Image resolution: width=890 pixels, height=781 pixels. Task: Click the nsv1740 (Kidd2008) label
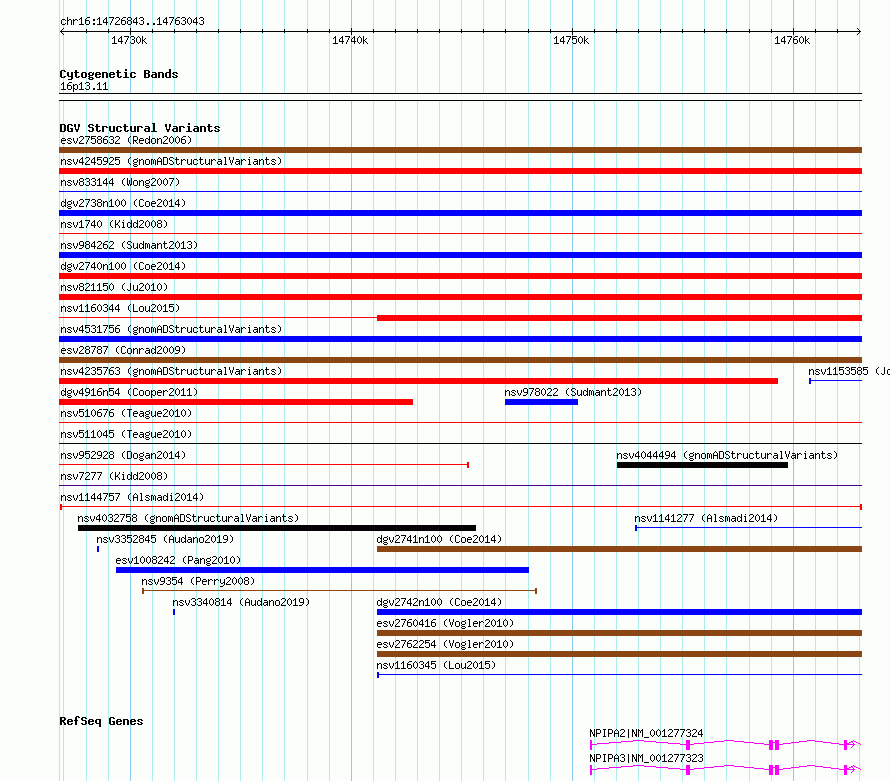[114, 224]
